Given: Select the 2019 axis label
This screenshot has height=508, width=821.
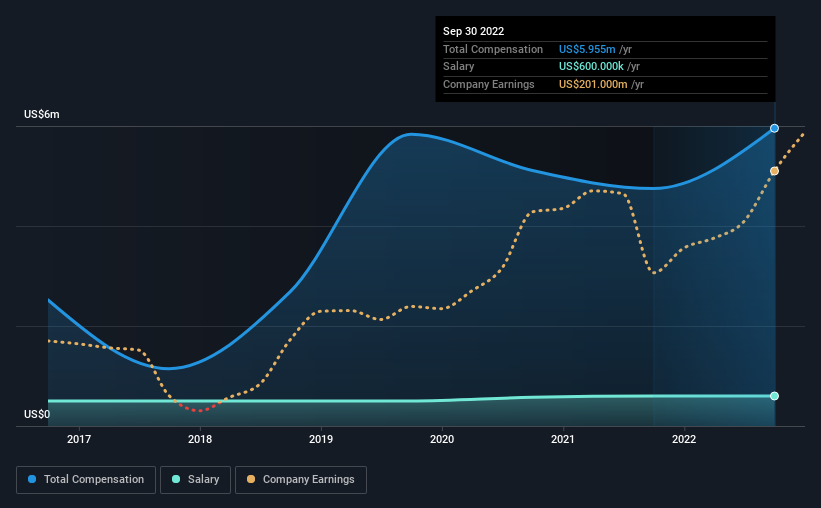Looking at the screenshot, I should 321,439.
